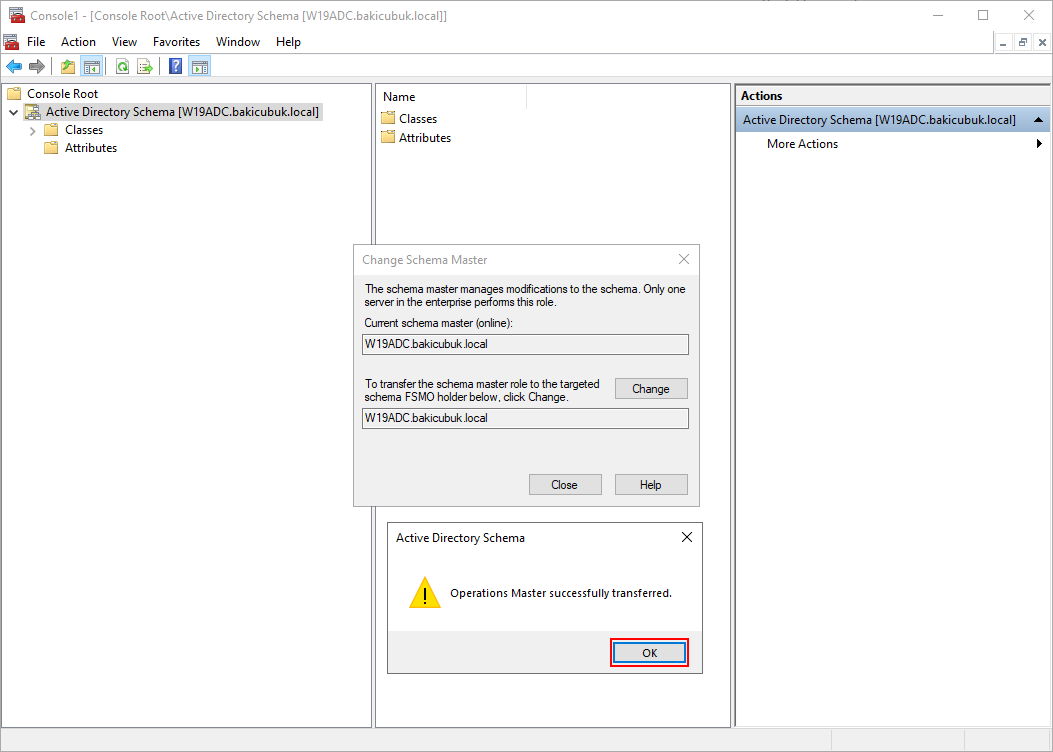Click the Classes folder icon in console tree

[x=51, y=130]
